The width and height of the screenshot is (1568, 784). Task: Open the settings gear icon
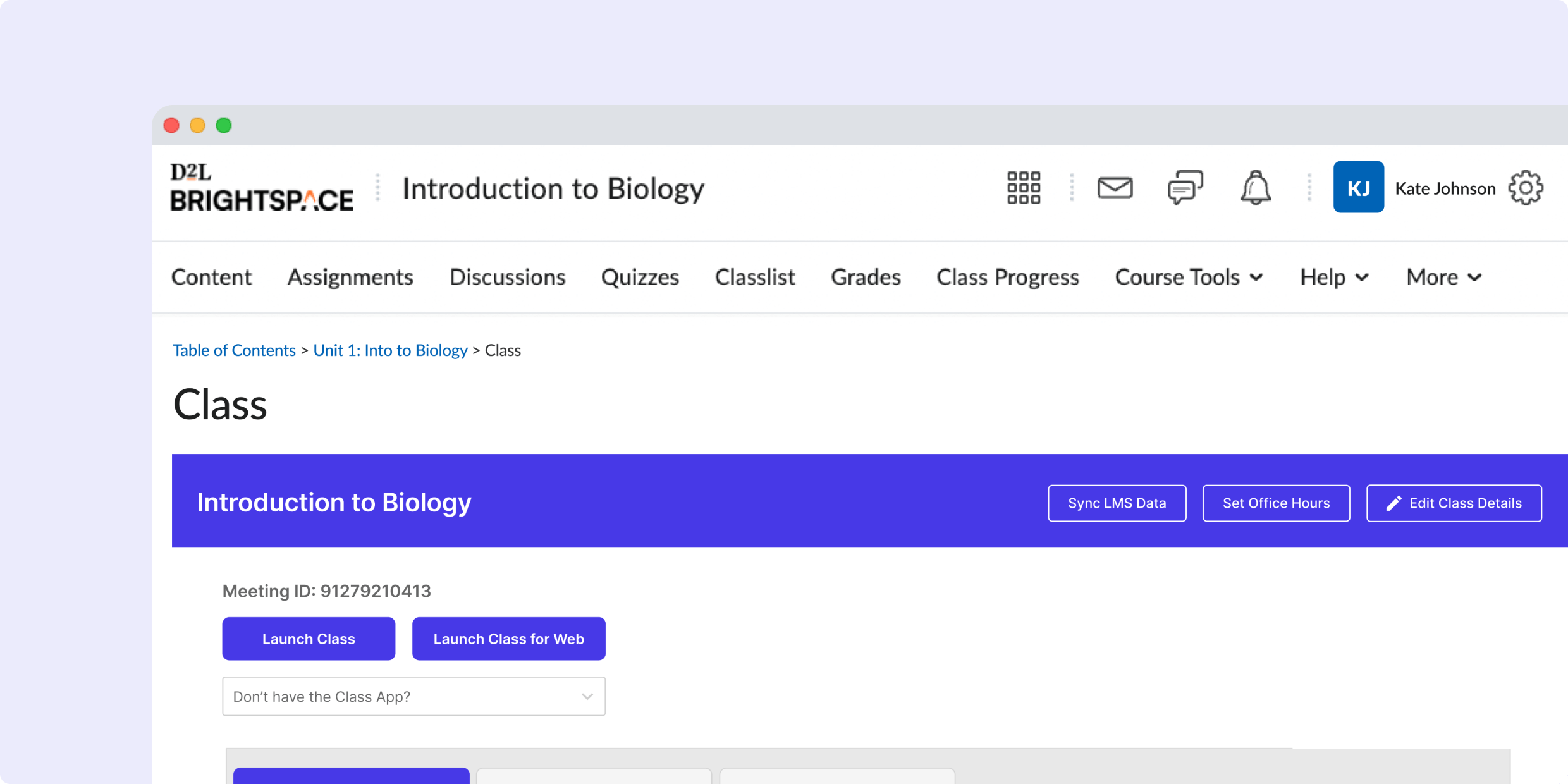(x=1526, y=188)
